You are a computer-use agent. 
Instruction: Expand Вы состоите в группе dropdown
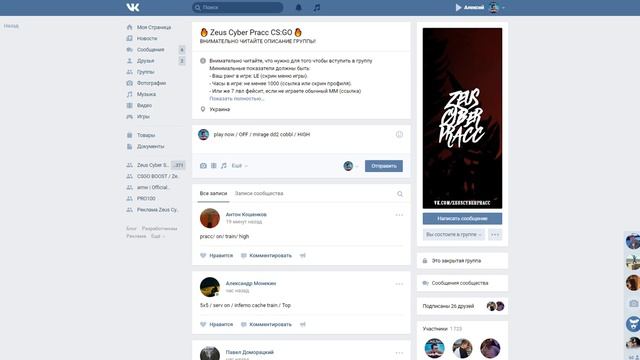(453, 235)
